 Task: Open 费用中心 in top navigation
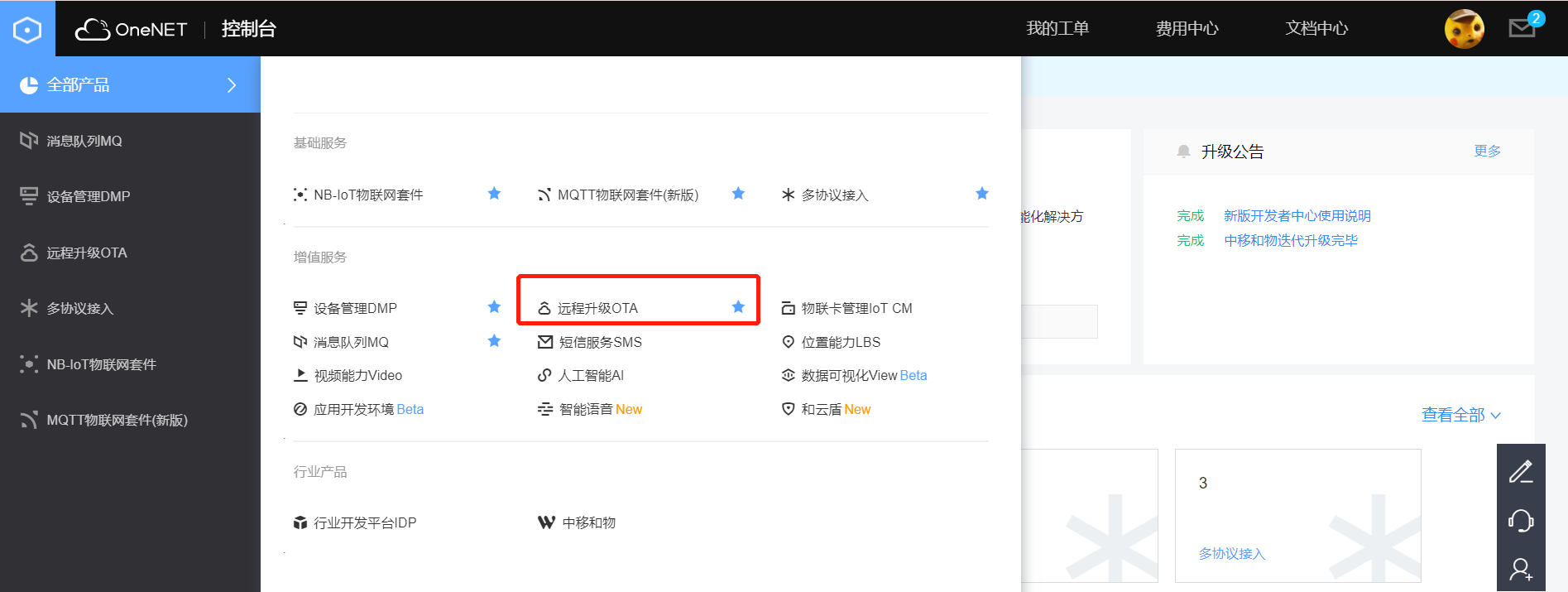click(1187, 28)
